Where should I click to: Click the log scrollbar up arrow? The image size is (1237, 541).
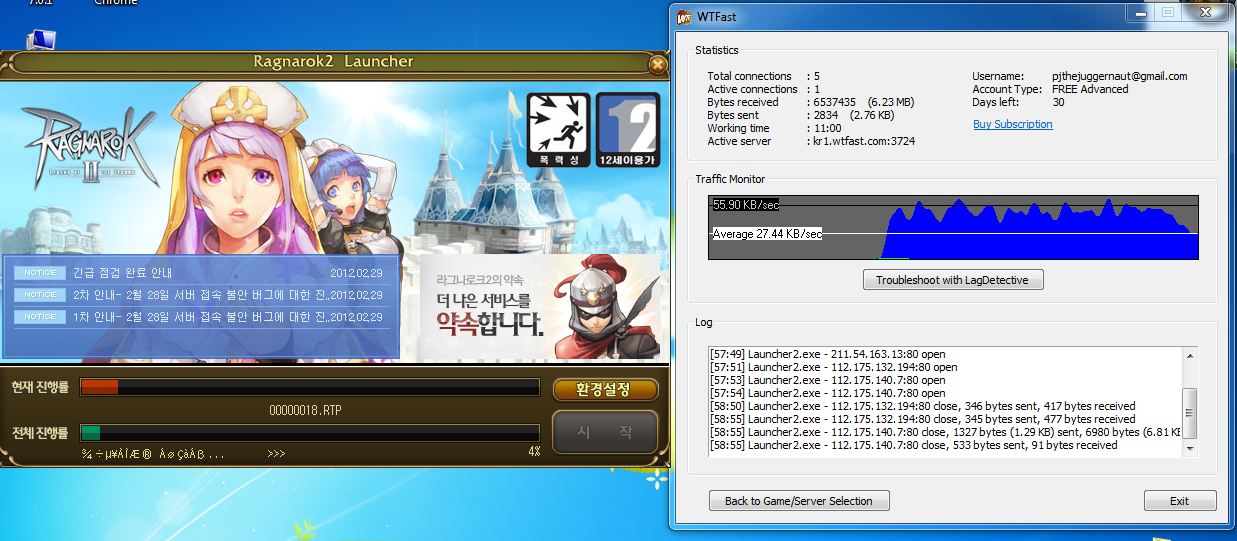pos(1190,356)
